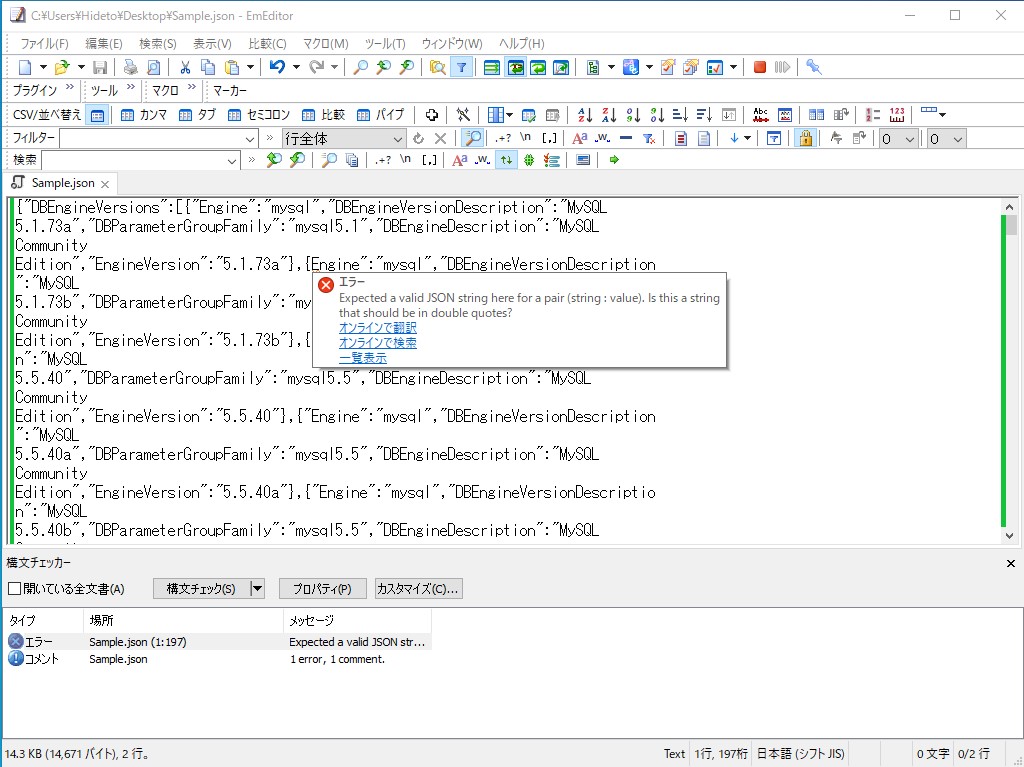This screenshot has height=767, width=1024.
Task: Click the メッセージ column header
Action: (x=357, y=620)
